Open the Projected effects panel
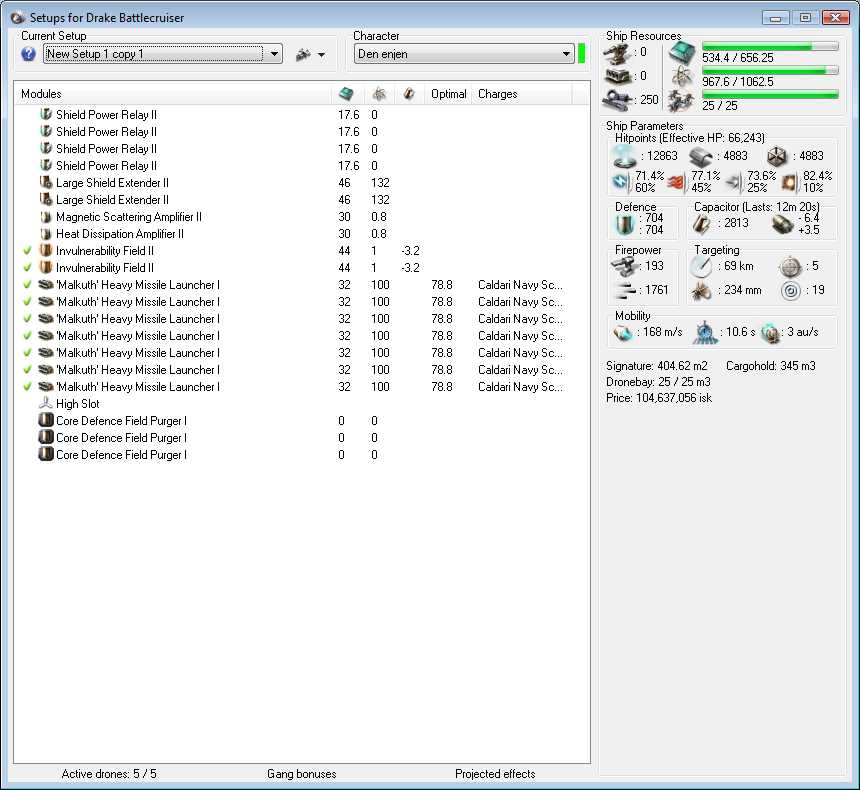The width and height of the screenshot is (860, 790). click(x=495, y=774)
